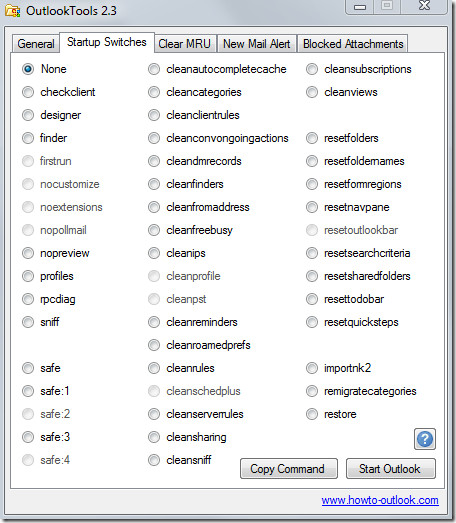Switch to New Mail Alert tab
456x523 pixels.
[257, 44]
